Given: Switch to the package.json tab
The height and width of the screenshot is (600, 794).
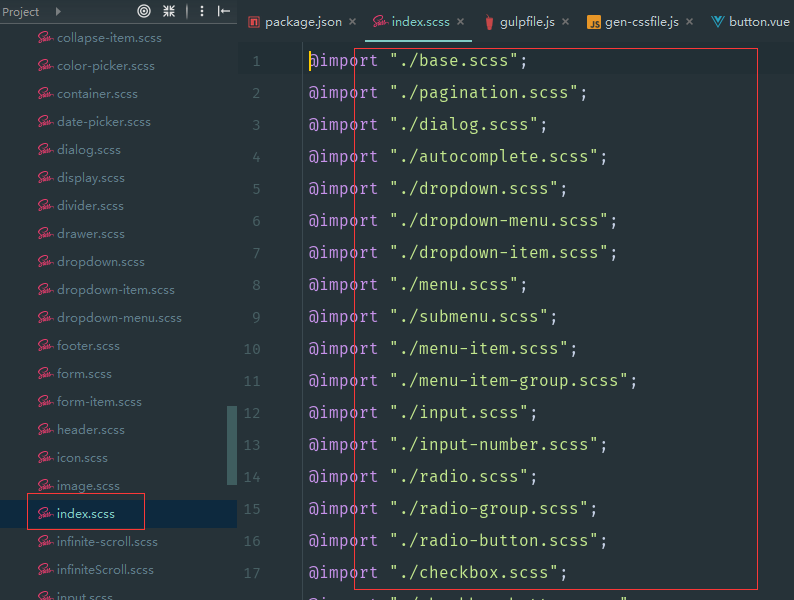Looking at the screenshot, I should (x=303, y=22).
